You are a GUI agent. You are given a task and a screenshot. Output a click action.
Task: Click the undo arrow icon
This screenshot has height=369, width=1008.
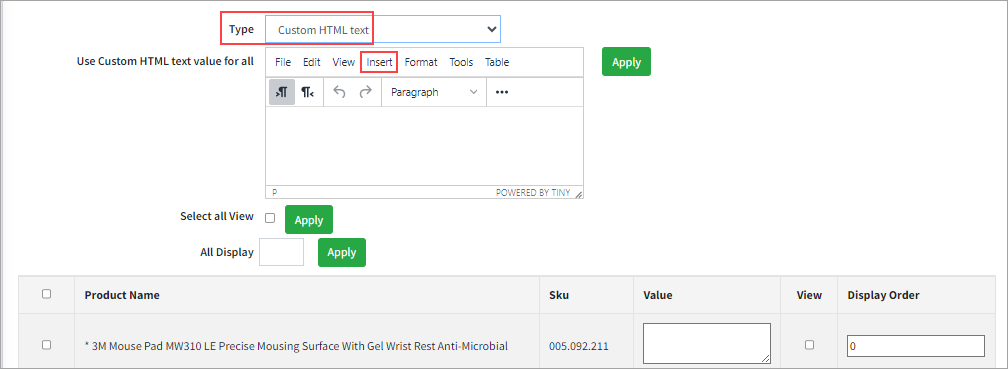coord(339,92)
